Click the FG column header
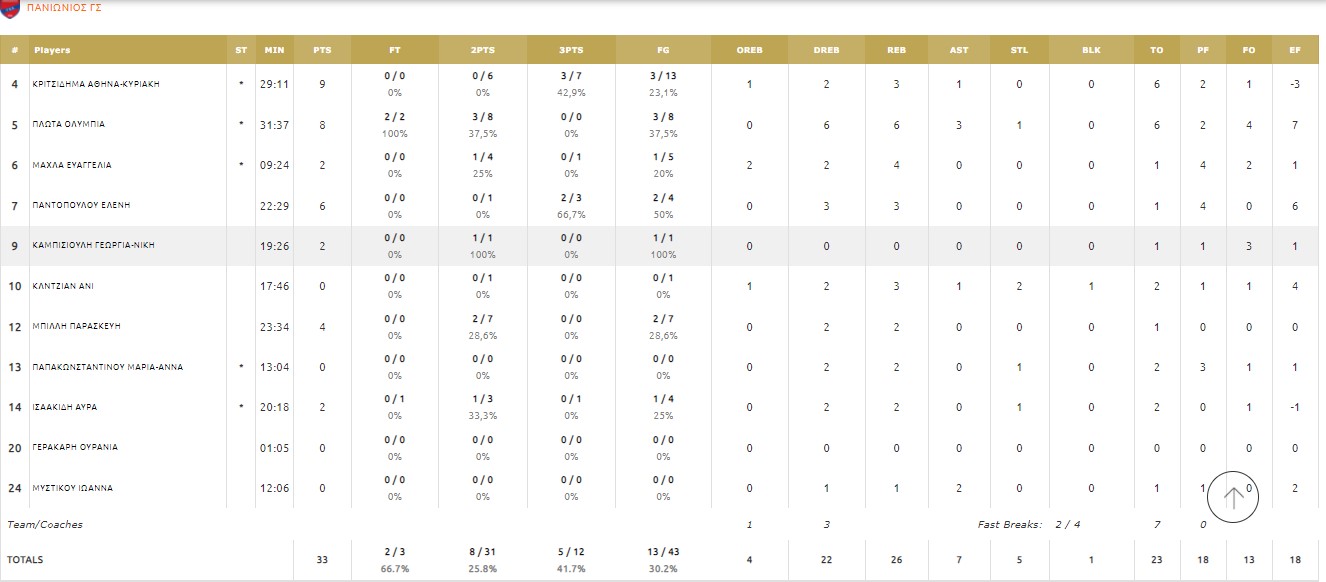 tap(663, 50)
